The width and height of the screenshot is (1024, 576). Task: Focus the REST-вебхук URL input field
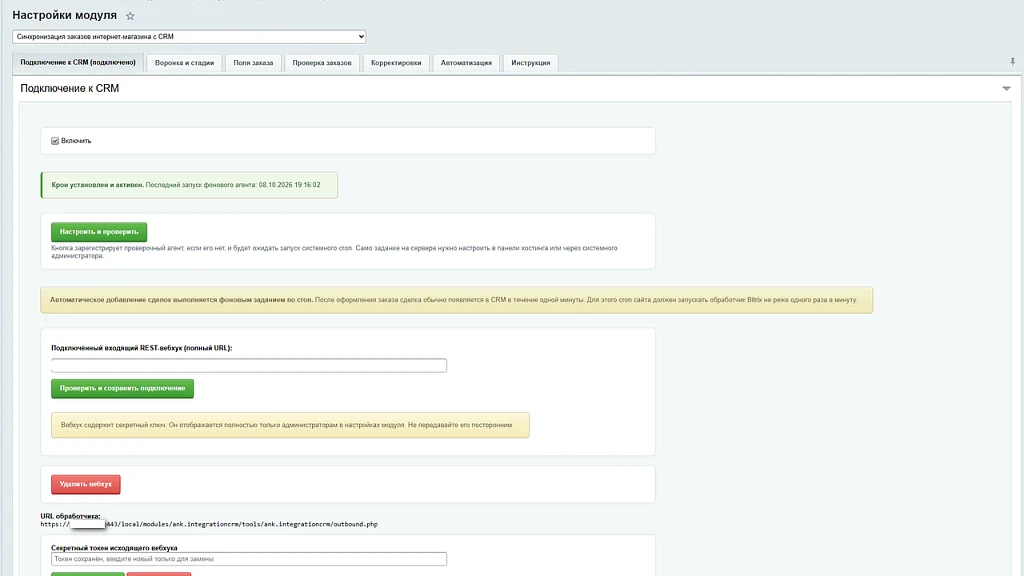(x=249, y=365)
